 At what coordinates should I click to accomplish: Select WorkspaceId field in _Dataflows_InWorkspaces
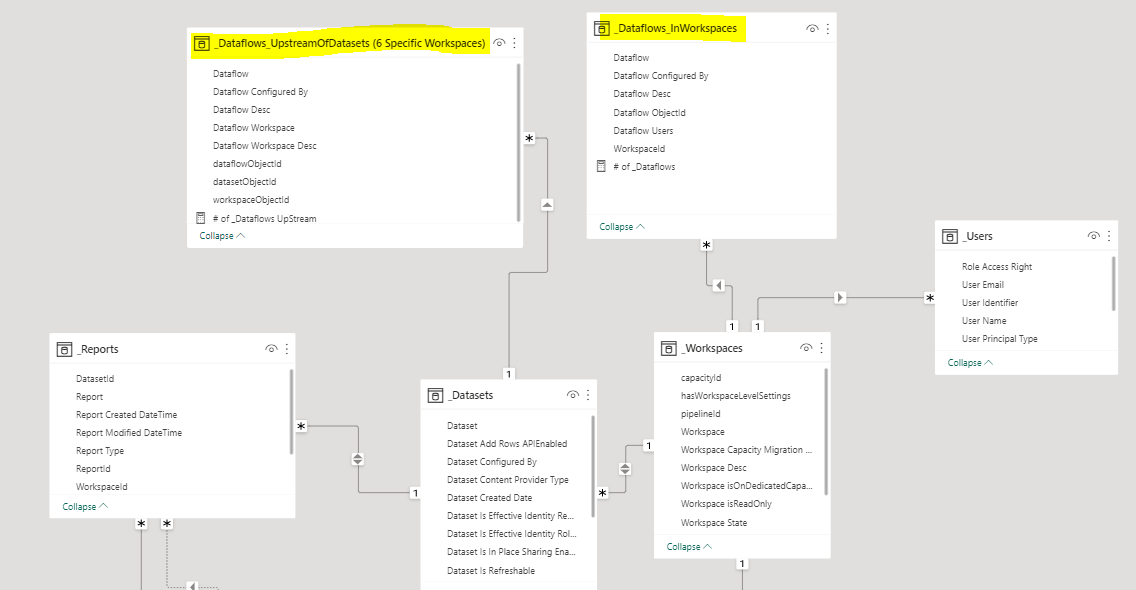(x=639, y=149)
